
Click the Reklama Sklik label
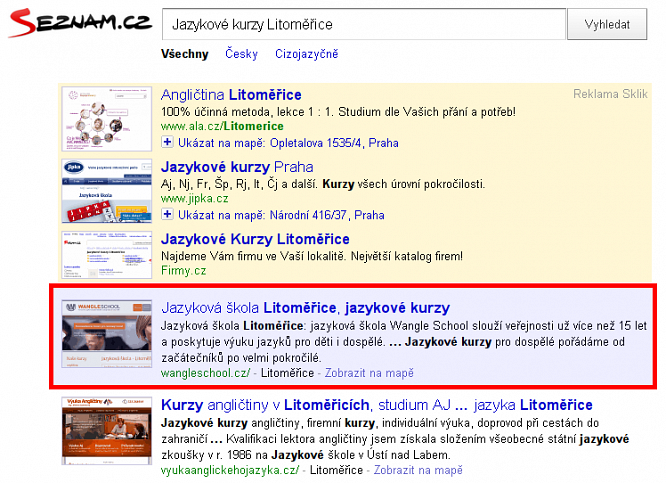610,94
